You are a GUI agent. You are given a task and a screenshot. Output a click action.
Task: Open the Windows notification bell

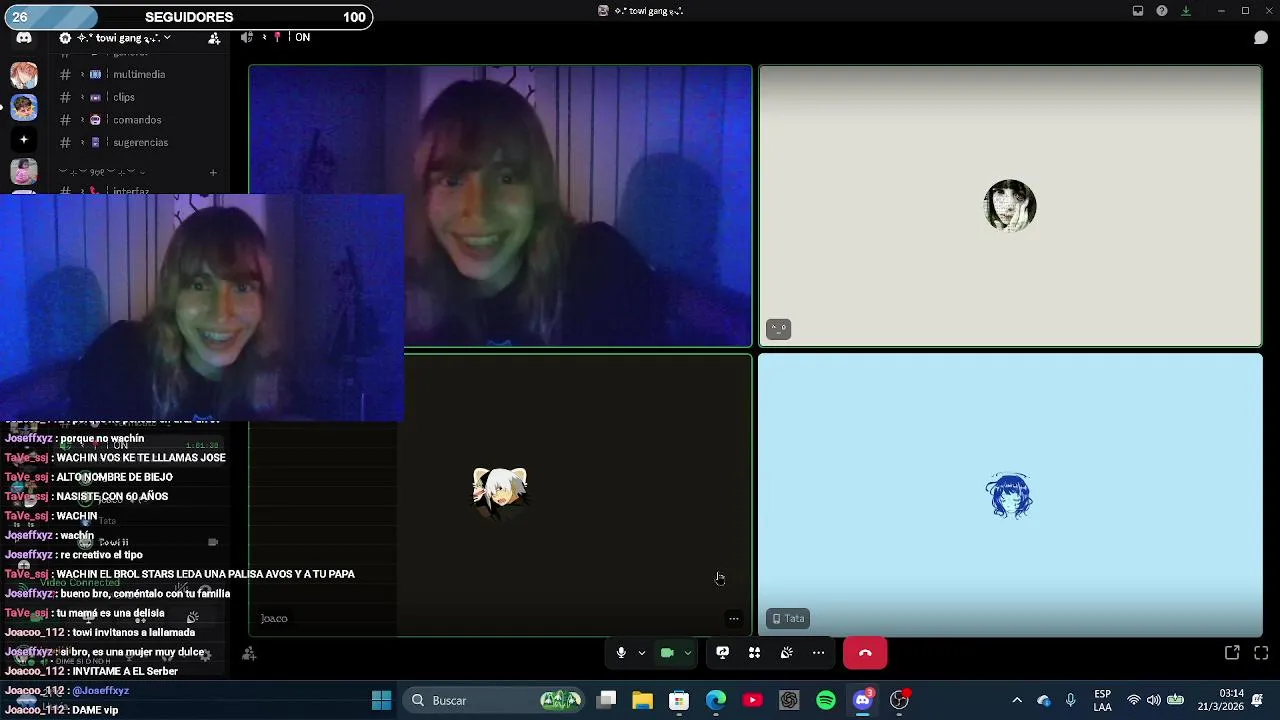tap(1258, 700)
